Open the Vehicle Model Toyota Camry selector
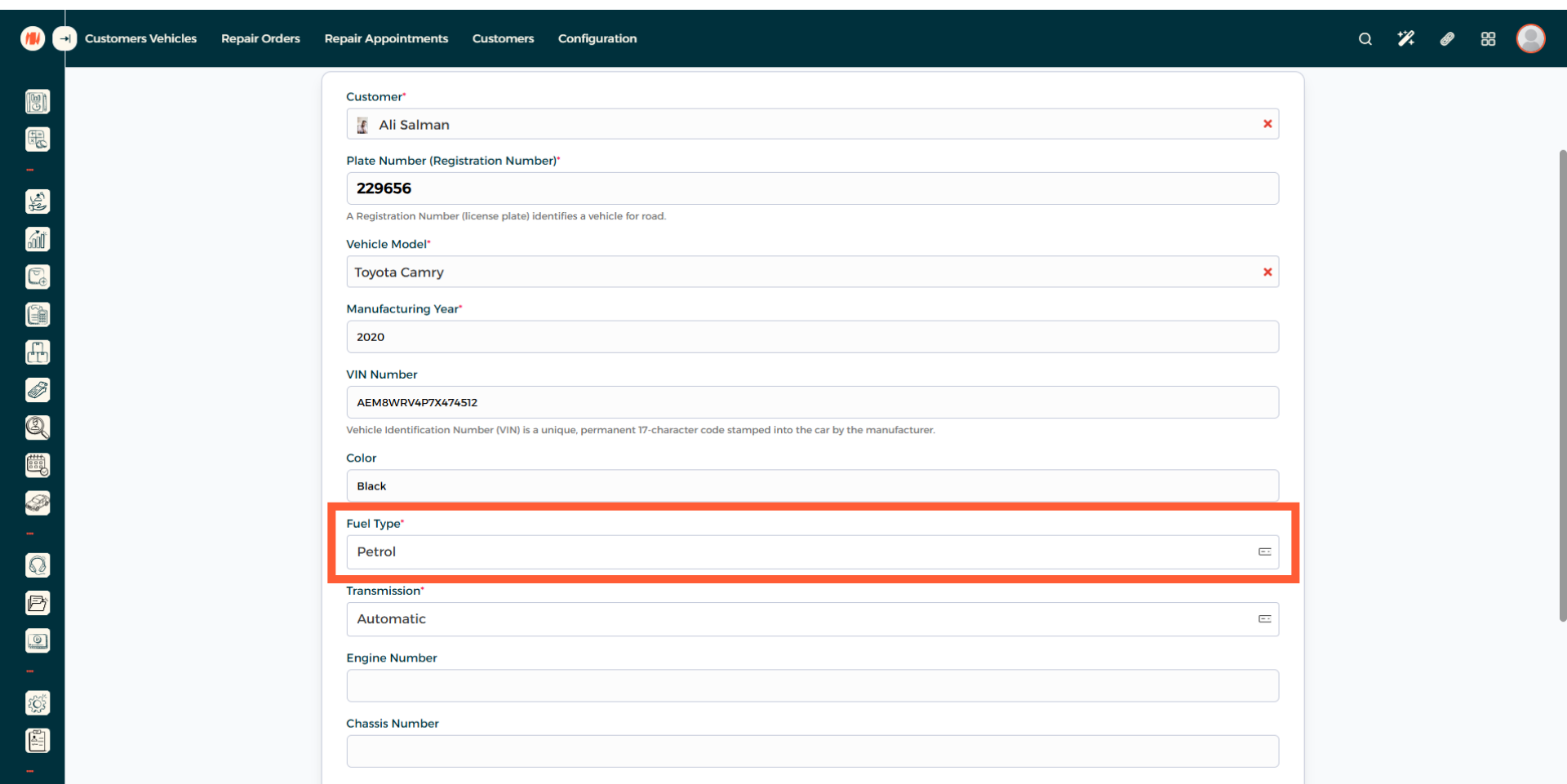The height and width of the screenshot is (784, 1567). tap(800, 272)
